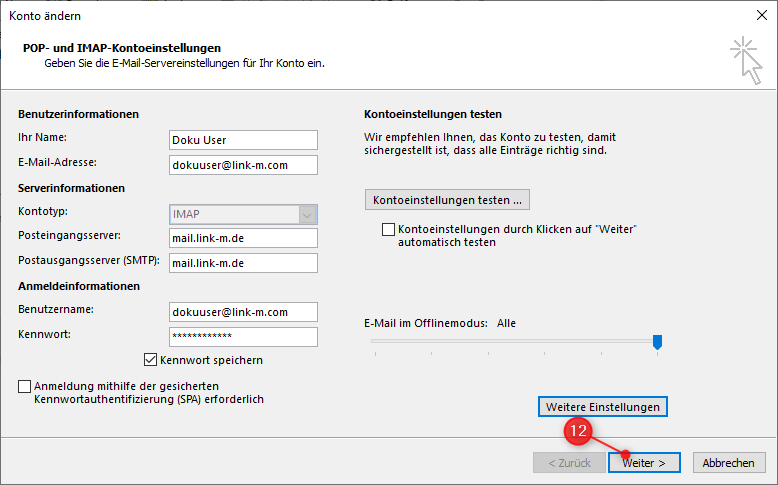The width and height of the screenshot is (778, 485).
Task: Select the offline mode slider handle
Action: [x=657, y=342]
